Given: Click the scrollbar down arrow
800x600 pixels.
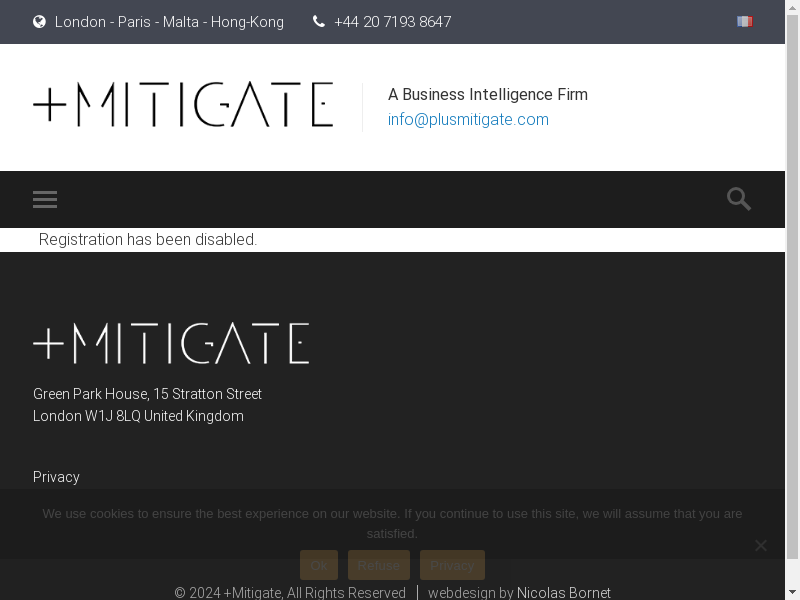Looking at the screenshot, I should click(x=792, y=593).
